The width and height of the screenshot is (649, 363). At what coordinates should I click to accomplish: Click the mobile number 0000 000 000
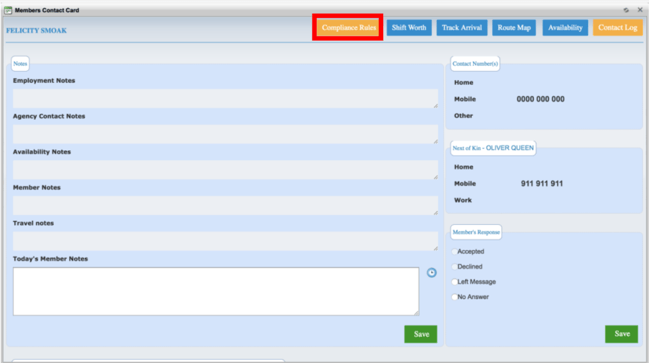coord(540,99)
